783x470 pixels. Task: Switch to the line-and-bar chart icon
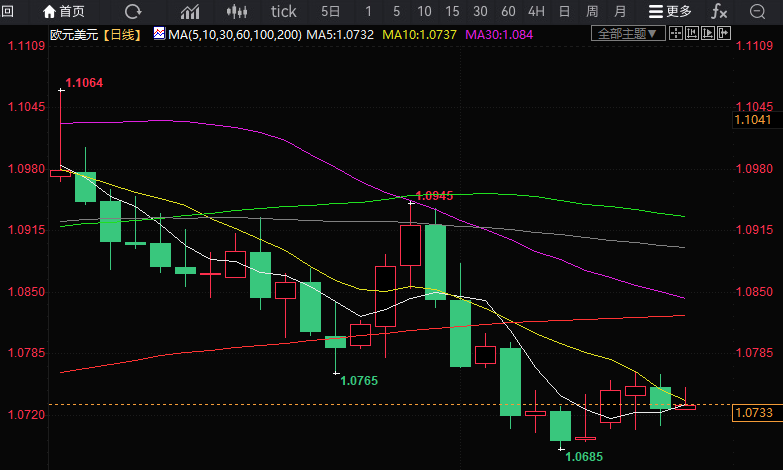tap(190, 11)
